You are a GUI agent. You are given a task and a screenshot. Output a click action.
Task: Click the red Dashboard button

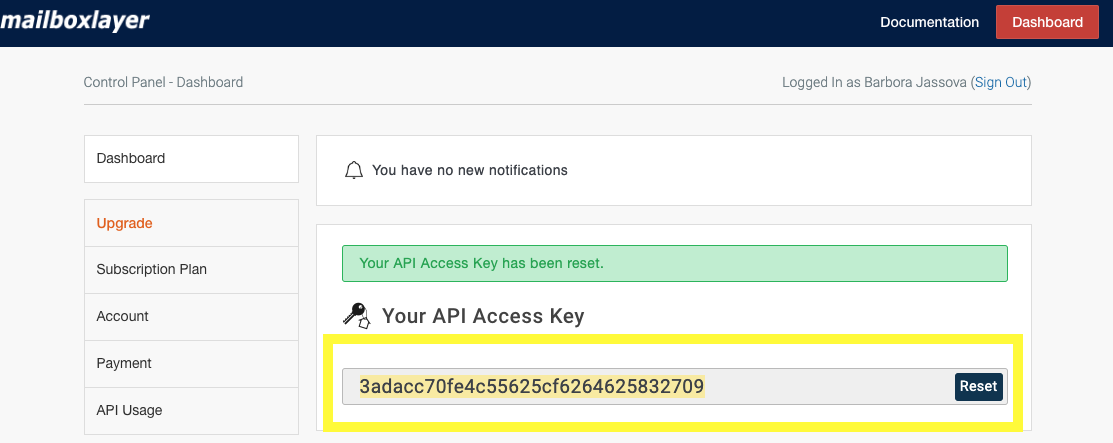point(1047,22)
